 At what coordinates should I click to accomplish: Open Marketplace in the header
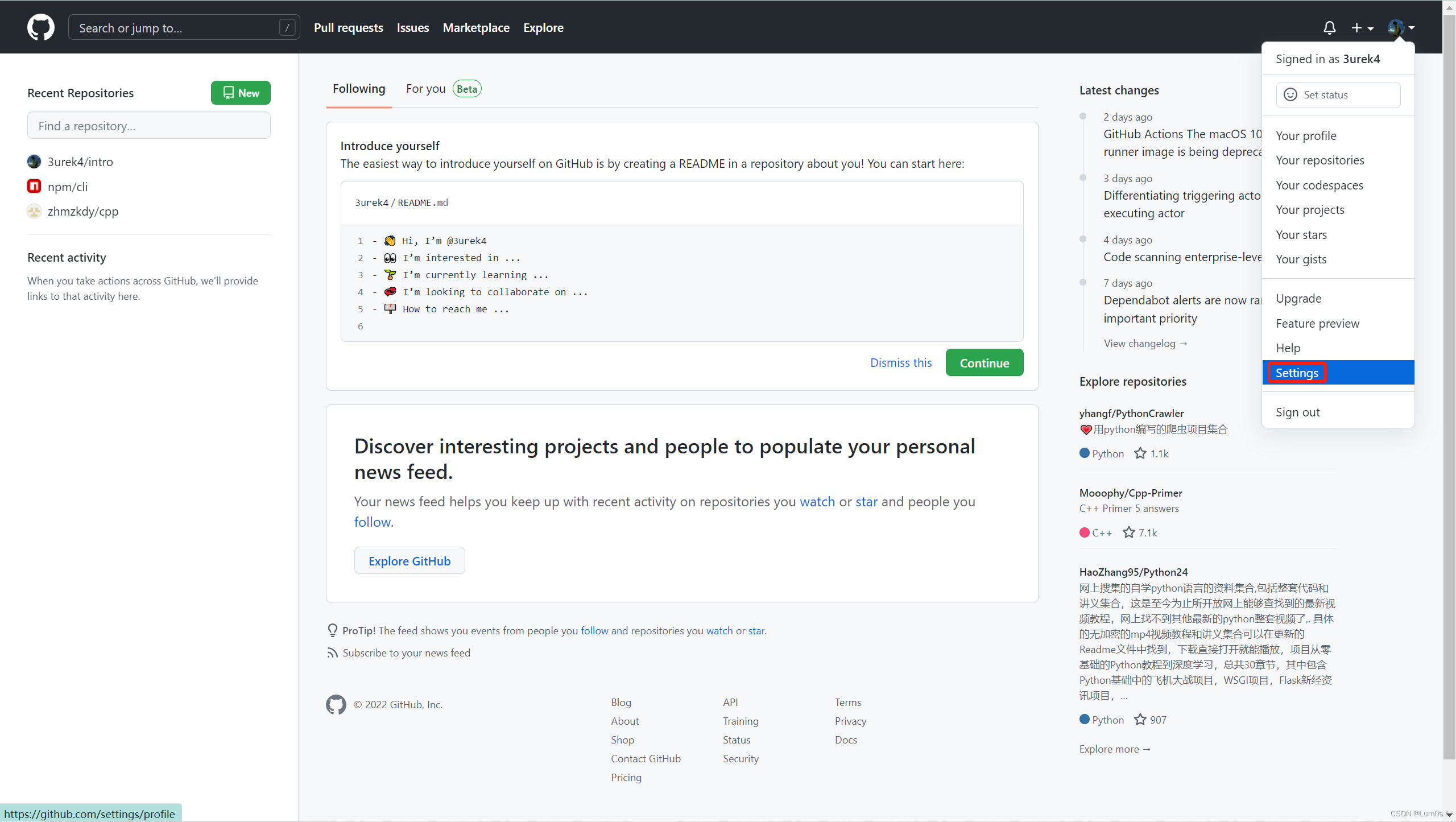click(x=476, y=27)
